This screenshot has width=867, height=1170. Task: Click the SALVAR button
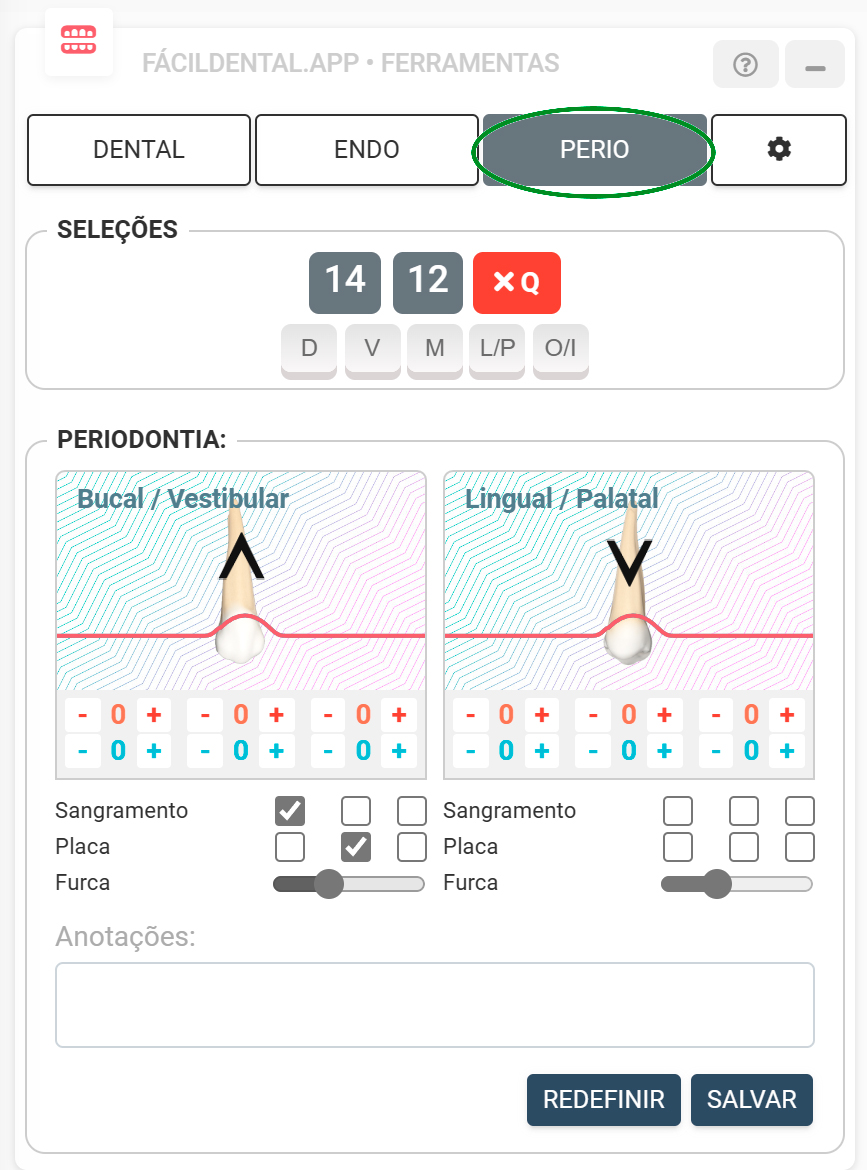[751, 1099]
